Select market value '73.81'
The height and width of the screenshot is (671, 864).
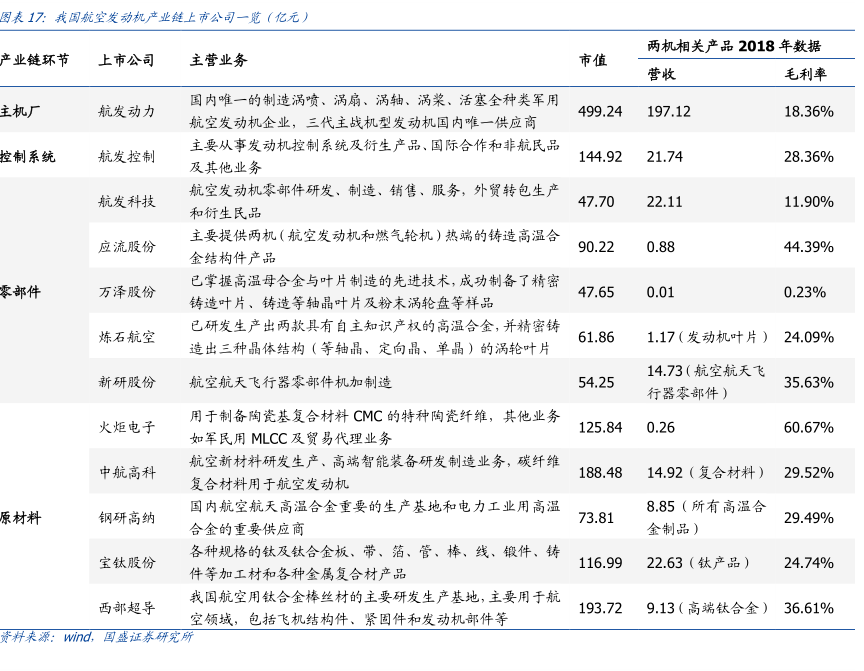[x=596, y=518]
